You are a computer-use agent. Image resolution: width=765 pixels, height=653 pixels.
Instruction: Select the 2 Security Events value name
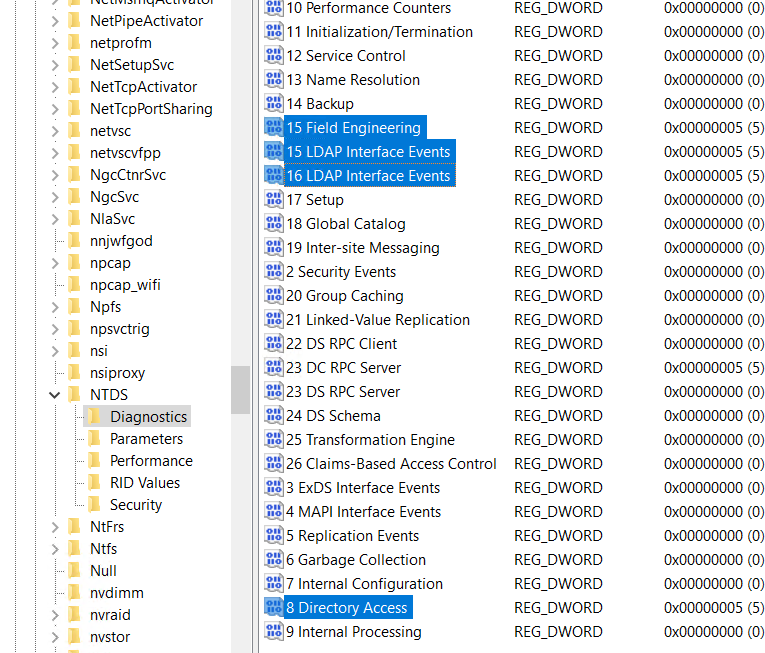(x=340, y=272)
